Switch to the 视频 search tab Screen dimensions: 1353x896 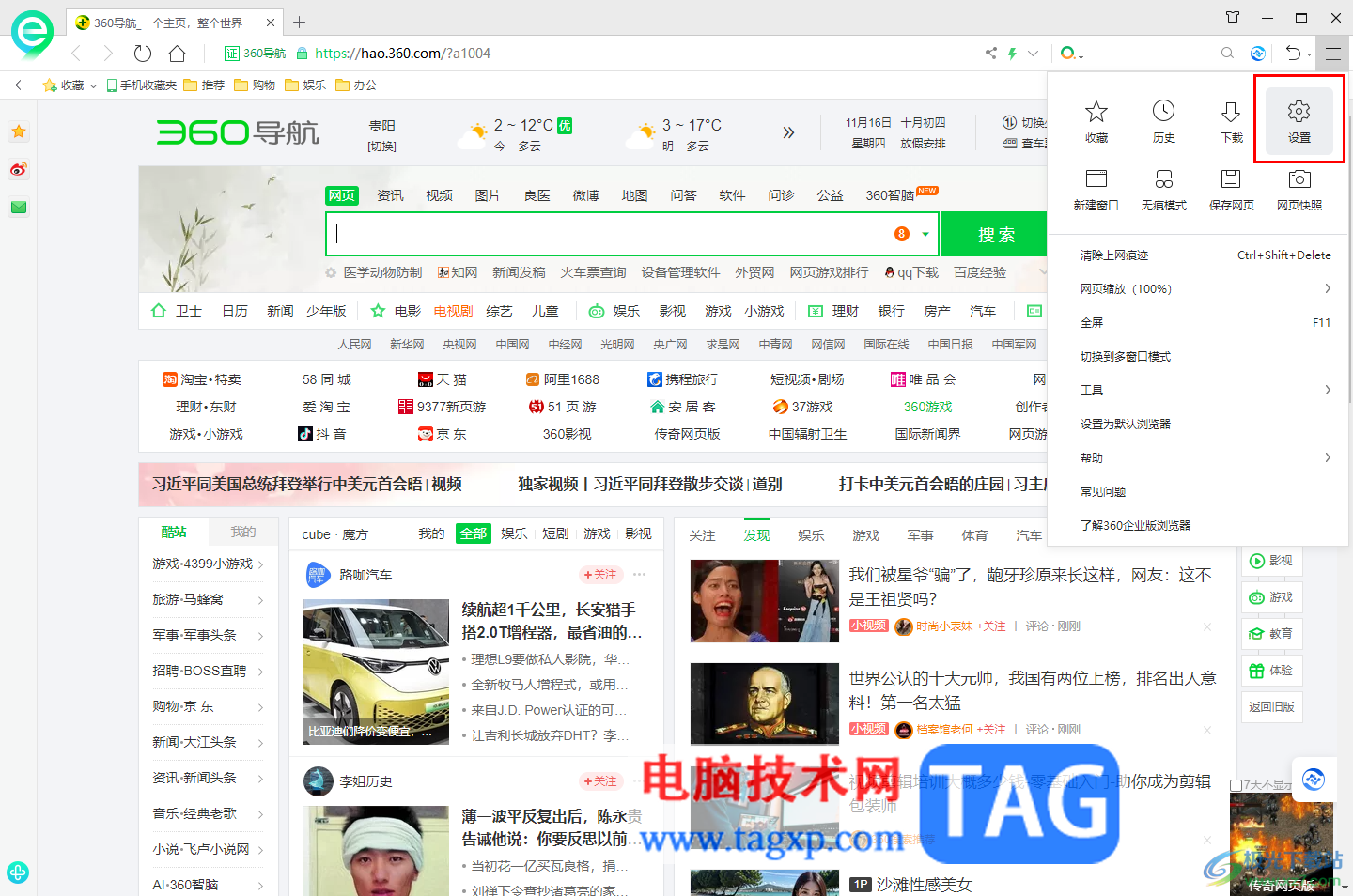click(x=439, y=194)
